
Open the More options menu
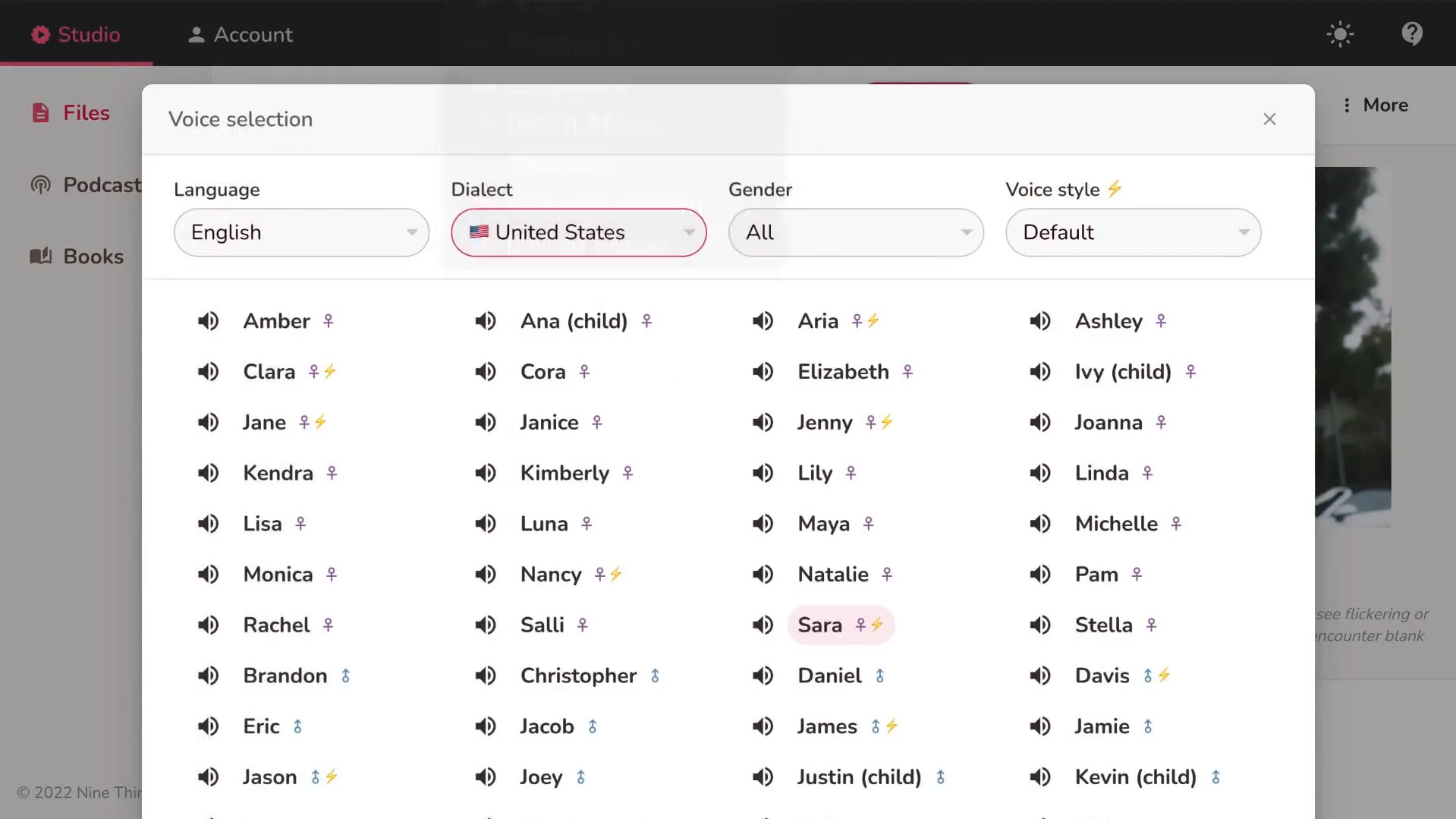pyautogui.click(x=1376, y=106)
